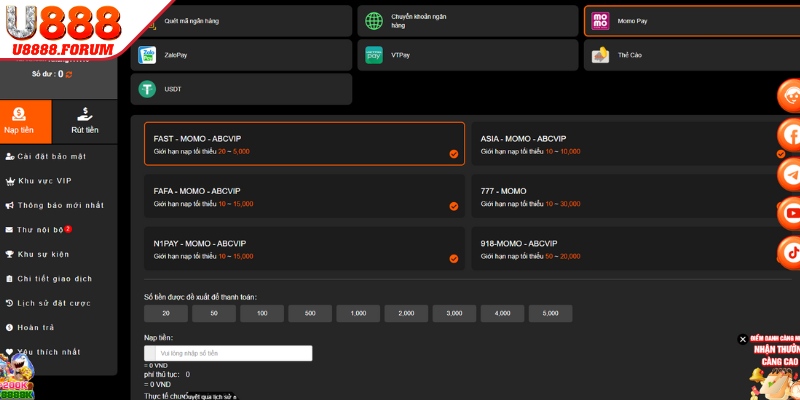Switch to the Rút tiền tab

tap(85, 121)
